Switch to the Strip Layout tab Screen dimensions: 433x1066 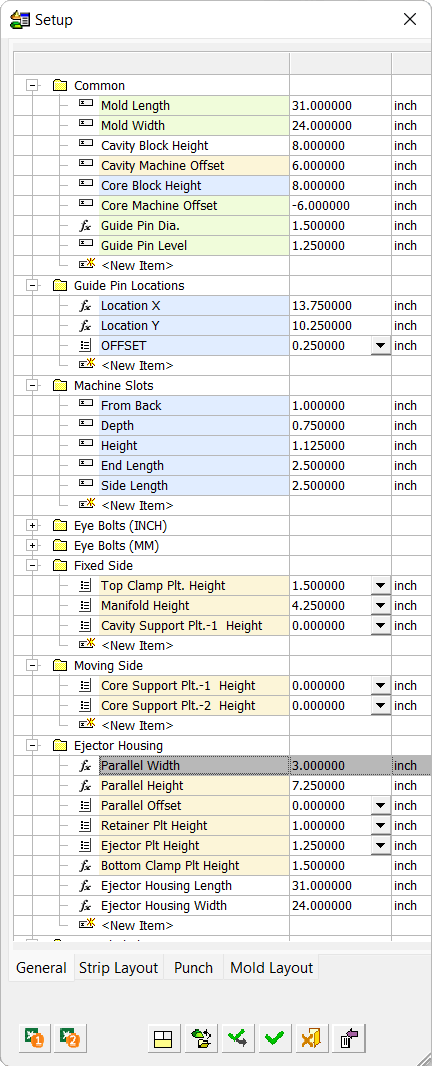tap(118, 968)
